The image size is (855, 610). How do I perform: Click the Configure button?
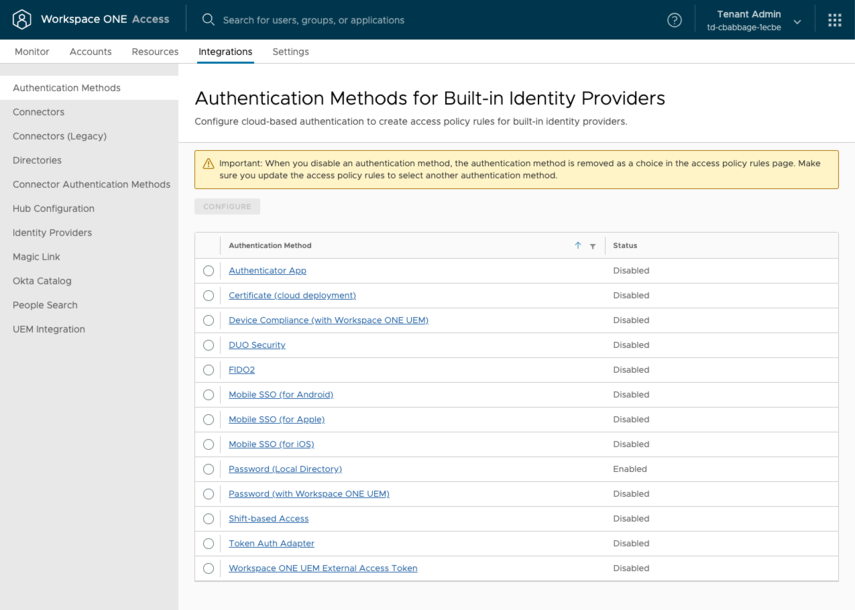(x=227, y=207)
